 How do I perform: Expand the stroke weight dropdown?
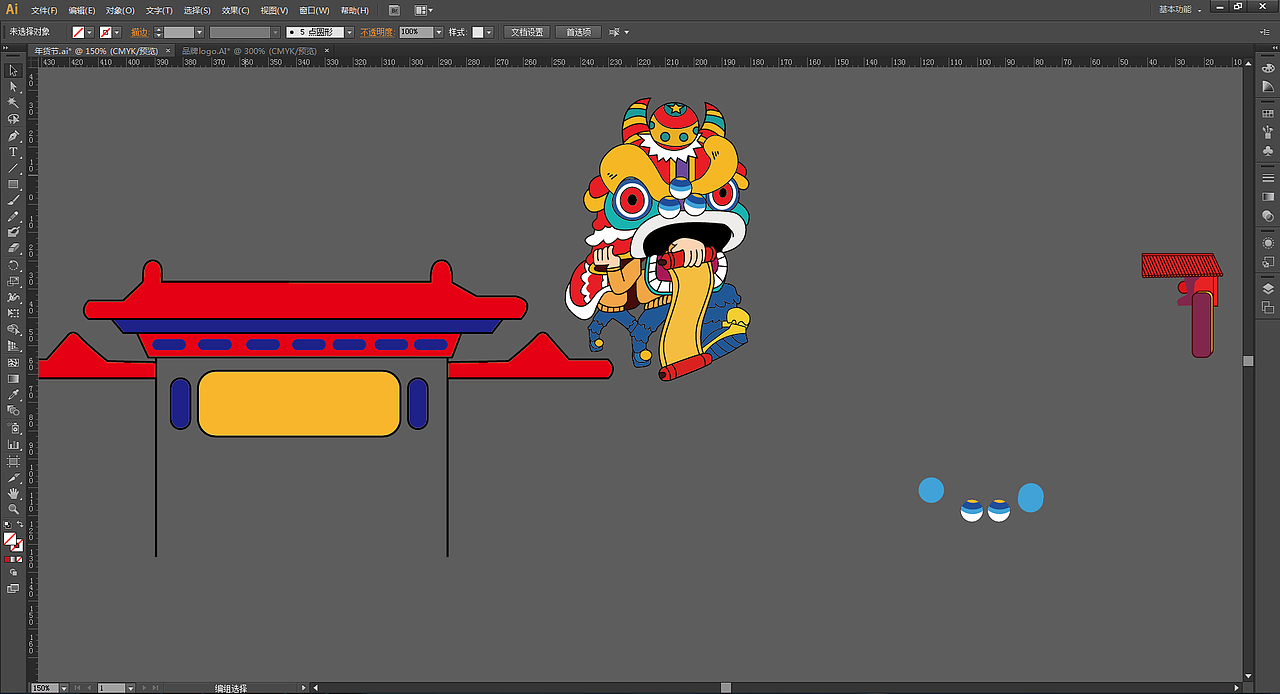point(199,32)
